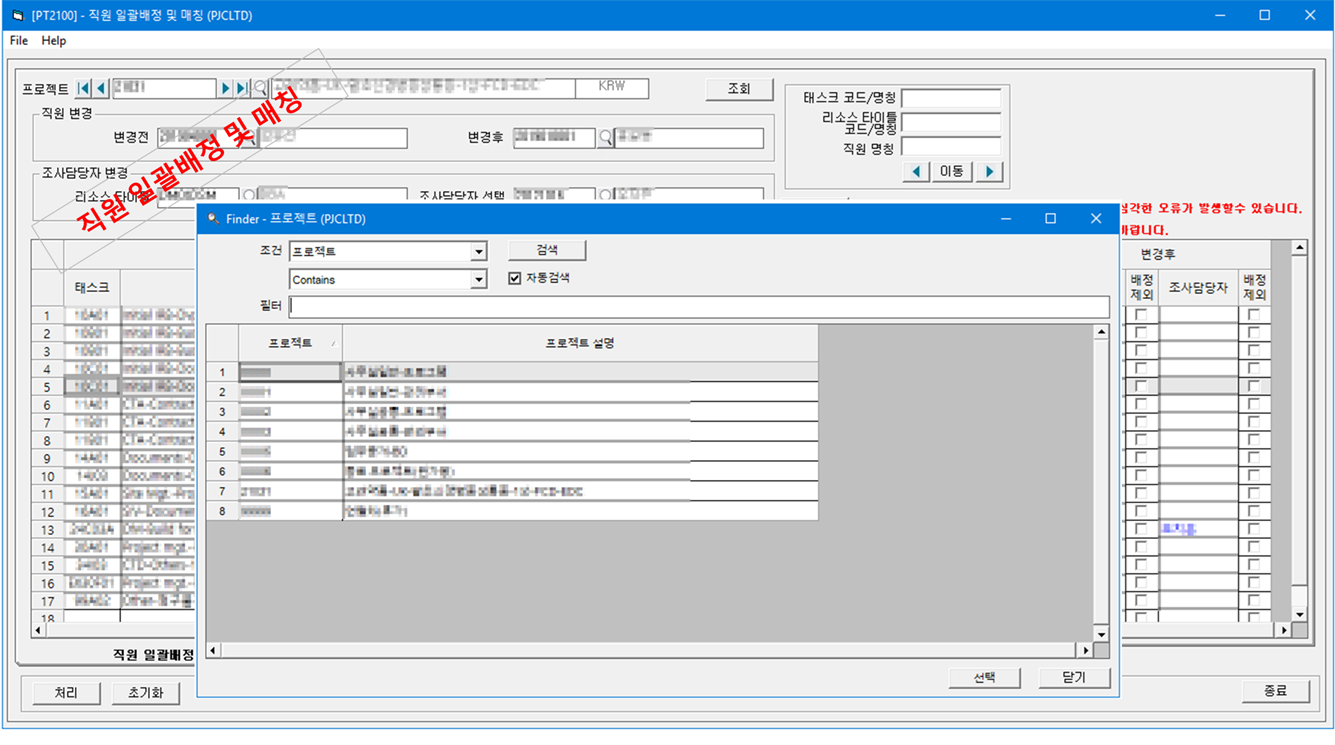Click the 필터 text field in Finder
The width and height of the screenshot is (1335, 745).
[699, 306]
